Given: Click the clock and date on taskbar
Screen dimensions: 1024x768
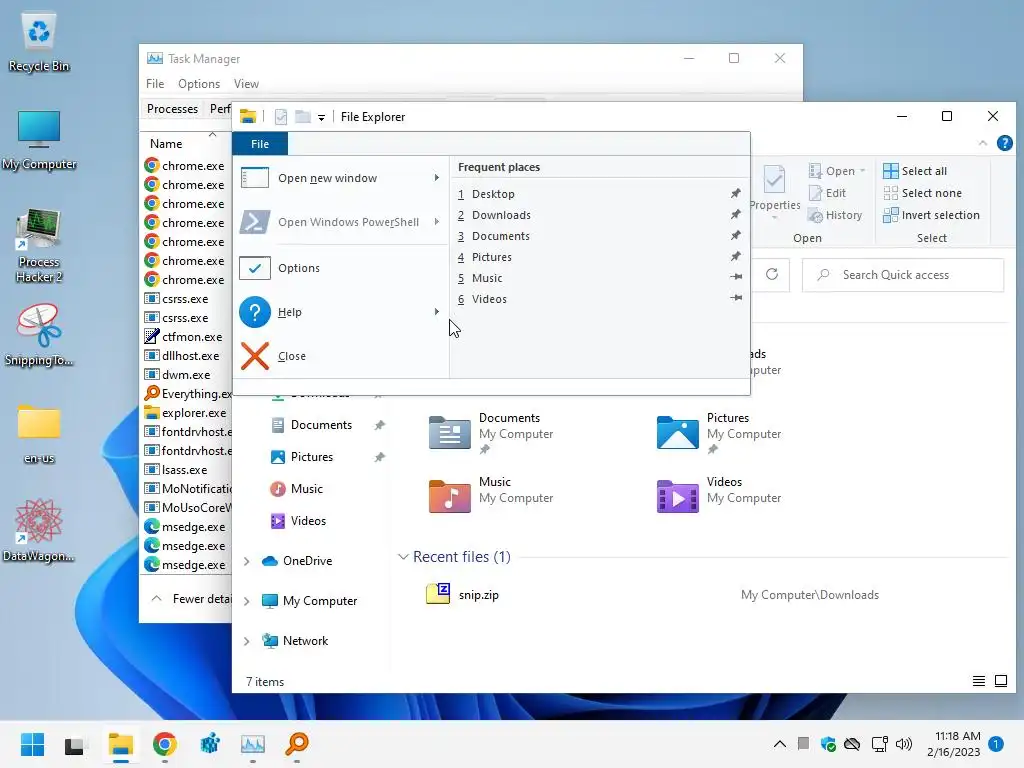Looking at the screenshot, I should [x=954, y=744].
